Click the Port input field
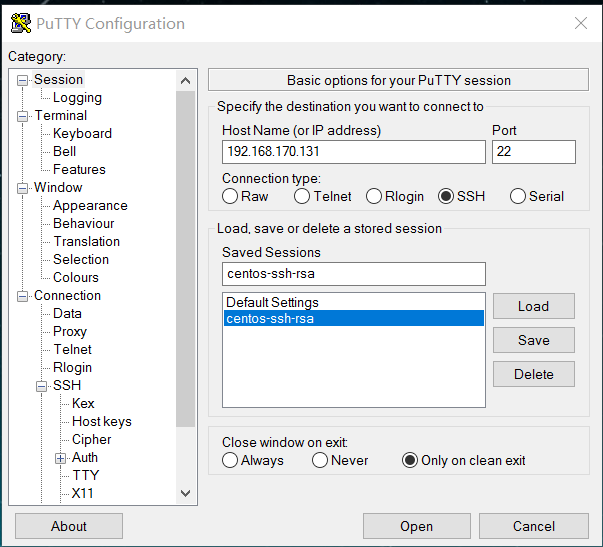This screenshot has width=603, height=547. (534, 152)
